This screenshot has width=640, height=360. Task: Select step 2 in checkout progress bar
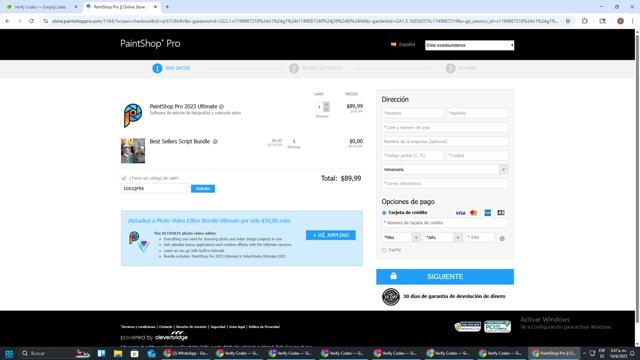[316, 68]
